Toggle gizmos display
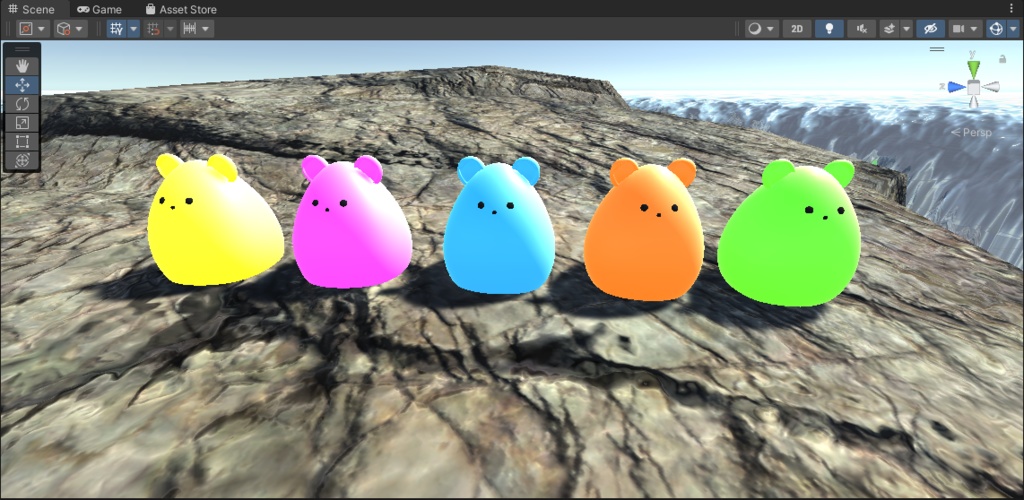The height and width of the screenshot is (500, 1024). click(x=995, y=29)
